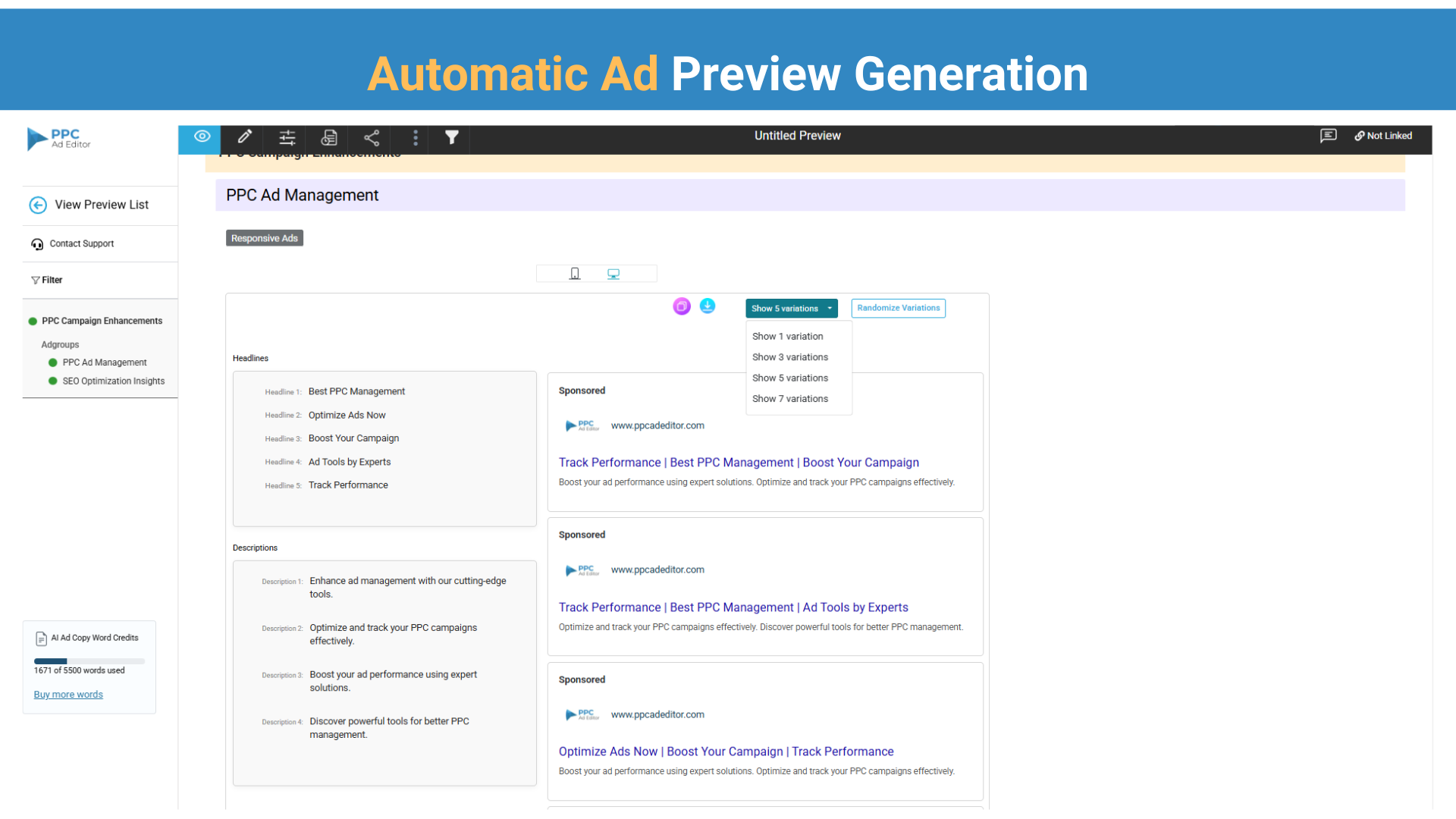Choose Show 1 variation option
Image resolution: width=1456 pixels, height=819 pixels.
(x=787, y=337)
